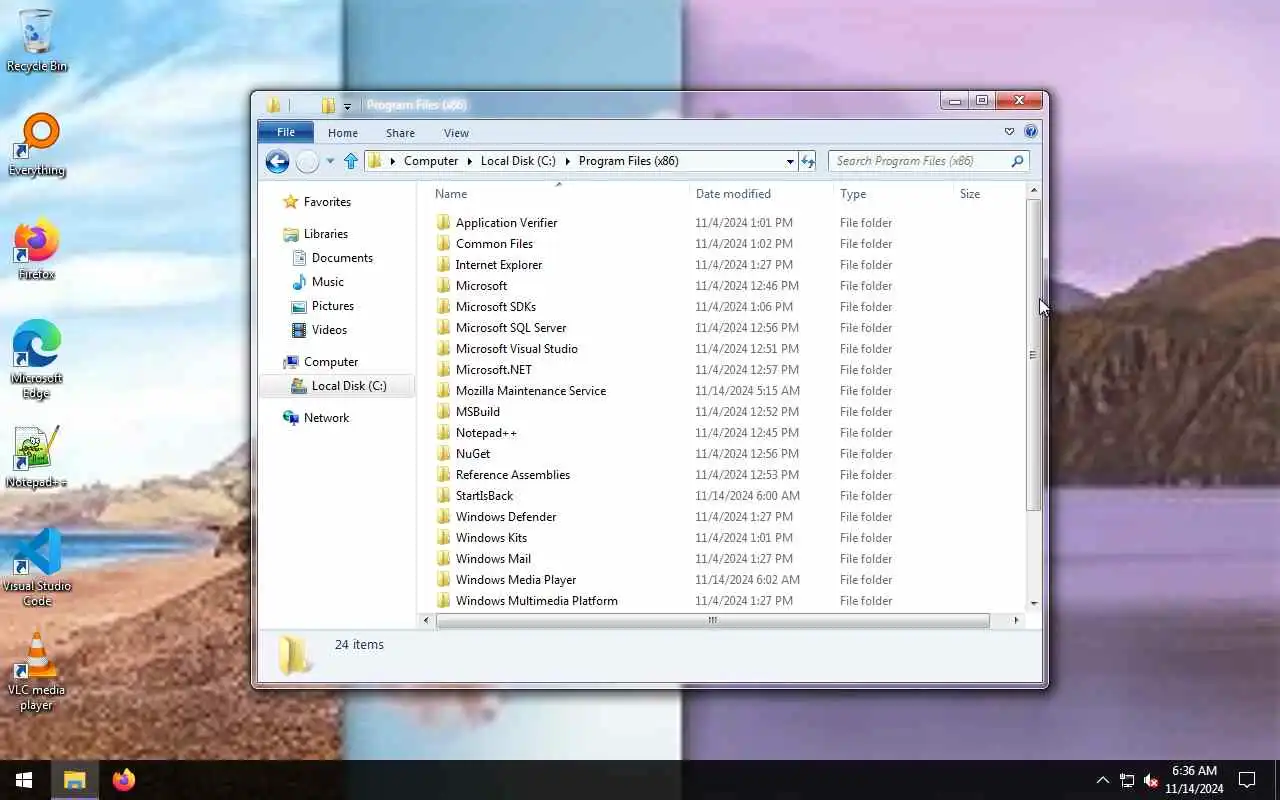The width and height of the screenshot is (1280, 800).
Task: Open the File menu tab
Action: 286,132
